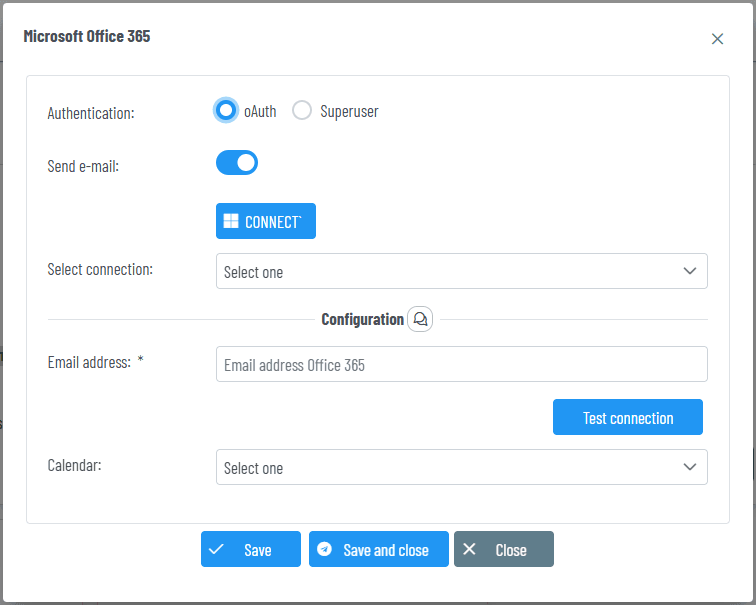Toggle the Send e-mail switch
The image size is (756, 605).
click(x=237, y=162)
